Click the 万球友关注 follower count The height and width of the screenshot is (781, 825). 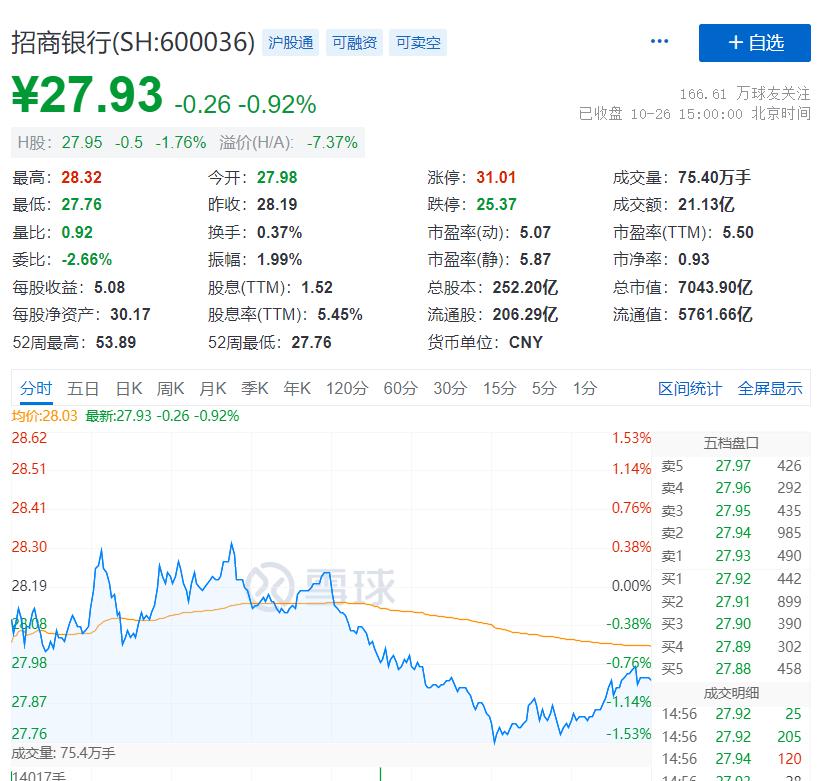point(744,94)
